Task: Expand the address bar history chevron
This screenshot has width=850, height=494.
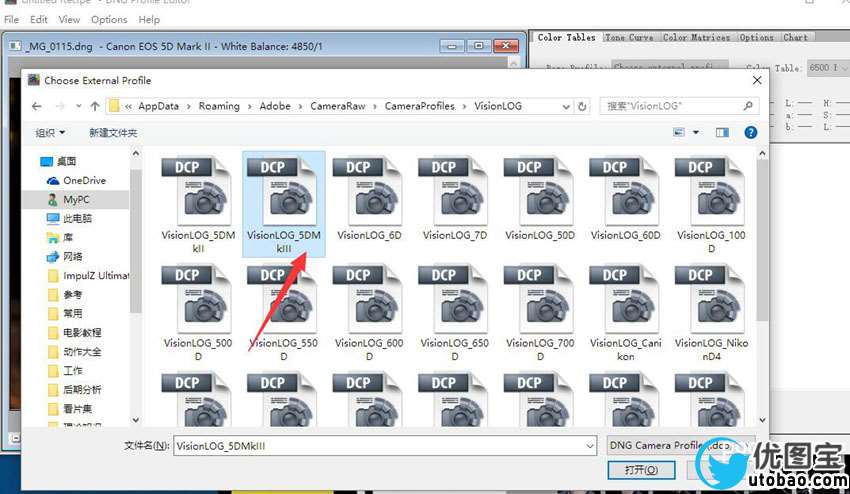Action: 566,106
